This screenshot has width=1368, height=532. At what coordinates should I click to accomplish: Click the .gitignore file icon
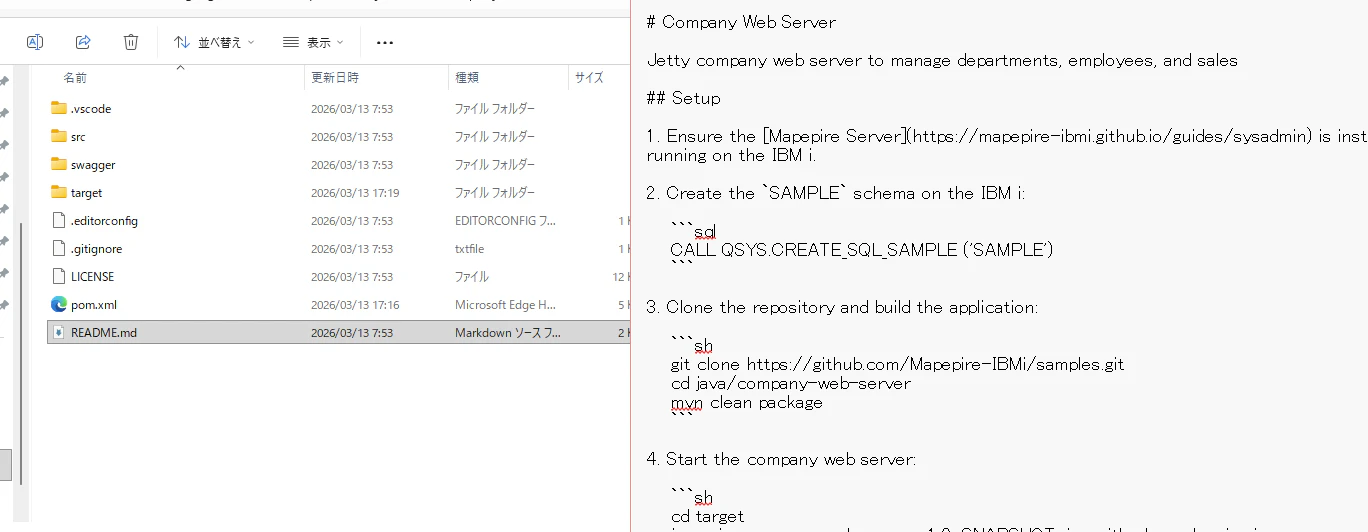point(59,248)
